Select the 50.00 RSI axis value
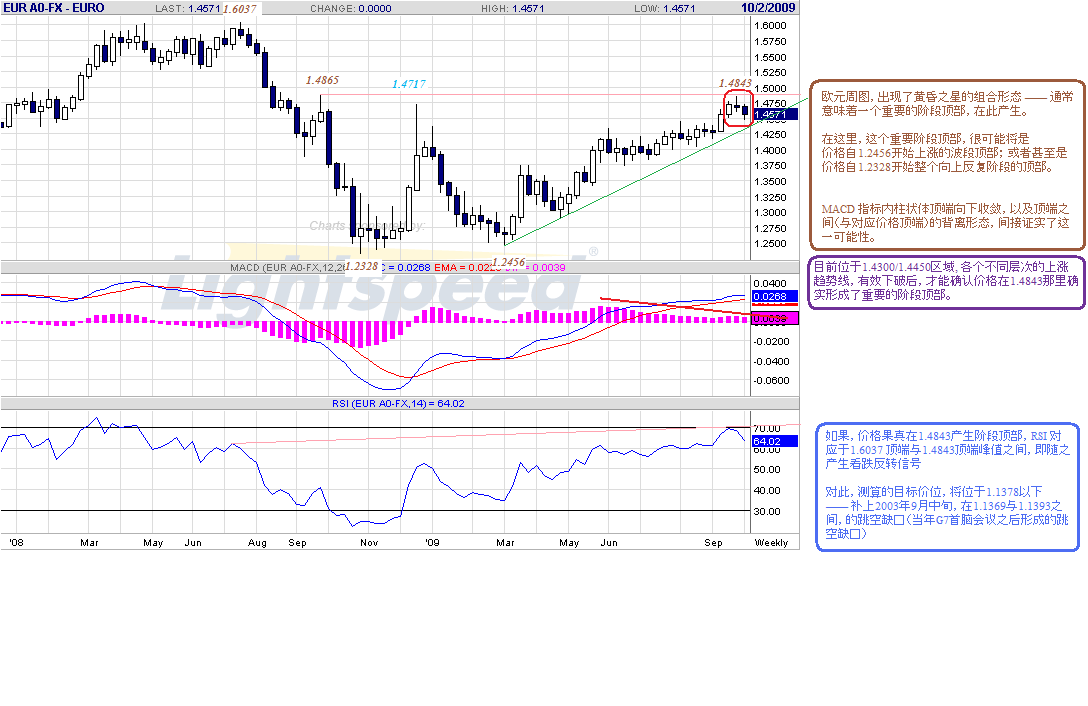Screen dimensions: 1088x706 [x=767, y=470]
